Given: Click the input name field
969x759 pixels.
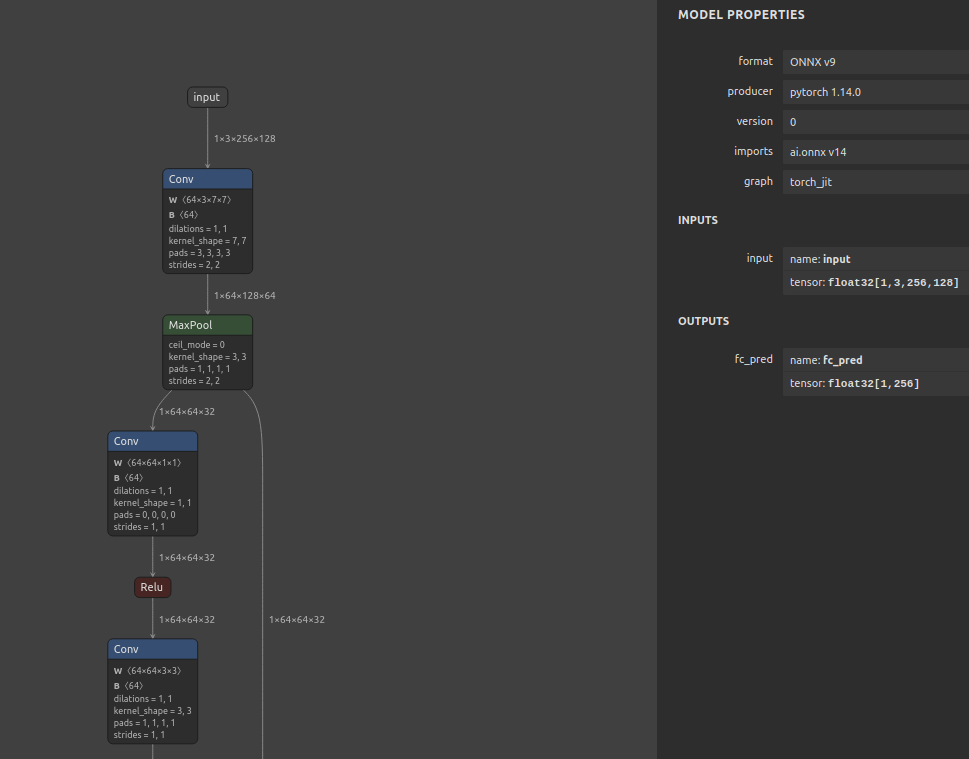Looking at the screenshot, I should click(874, 259).
